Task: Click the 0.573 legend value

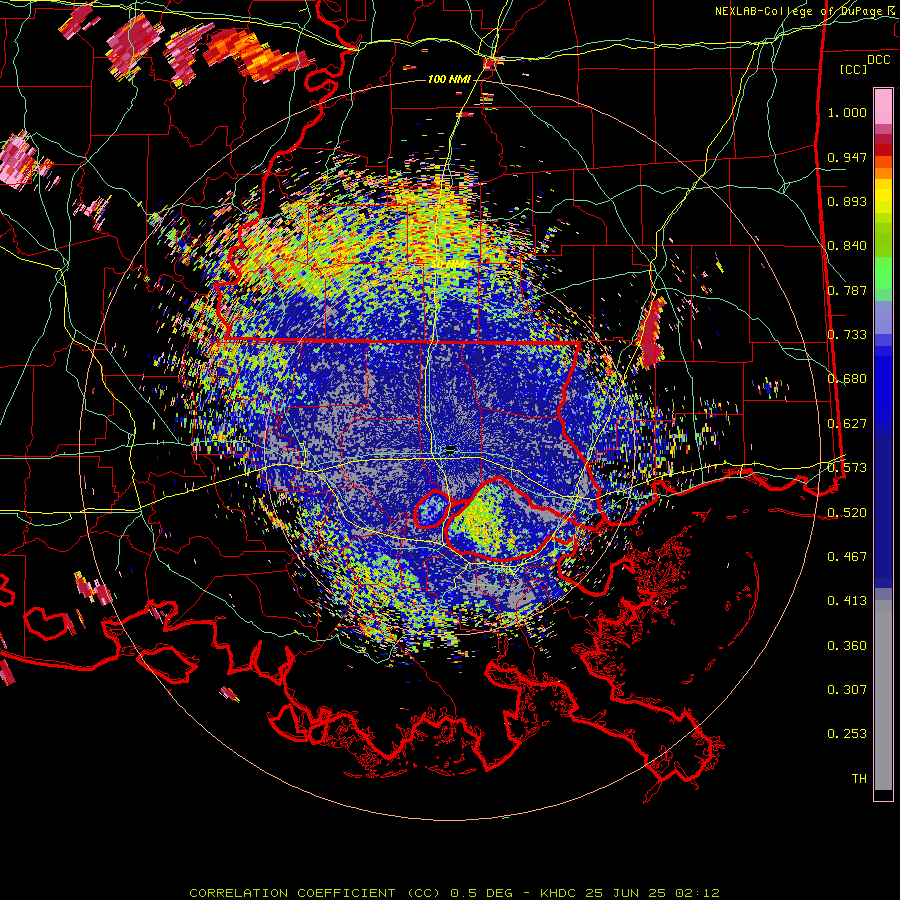Action: point(847,468)
